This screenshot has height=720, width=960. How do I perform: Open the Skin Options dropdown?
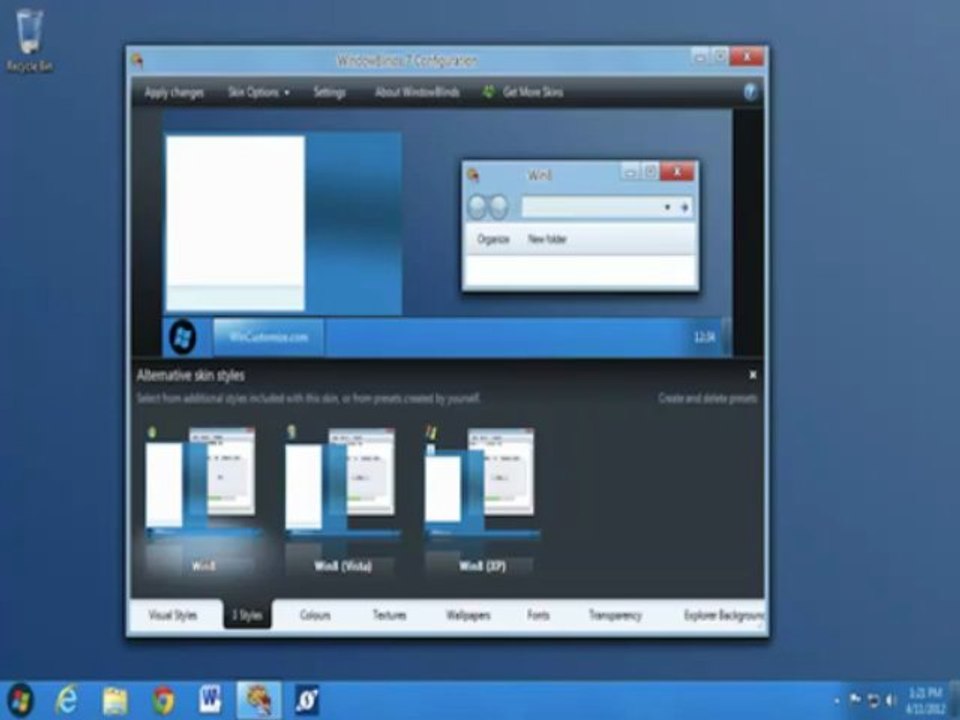(258, 92)
